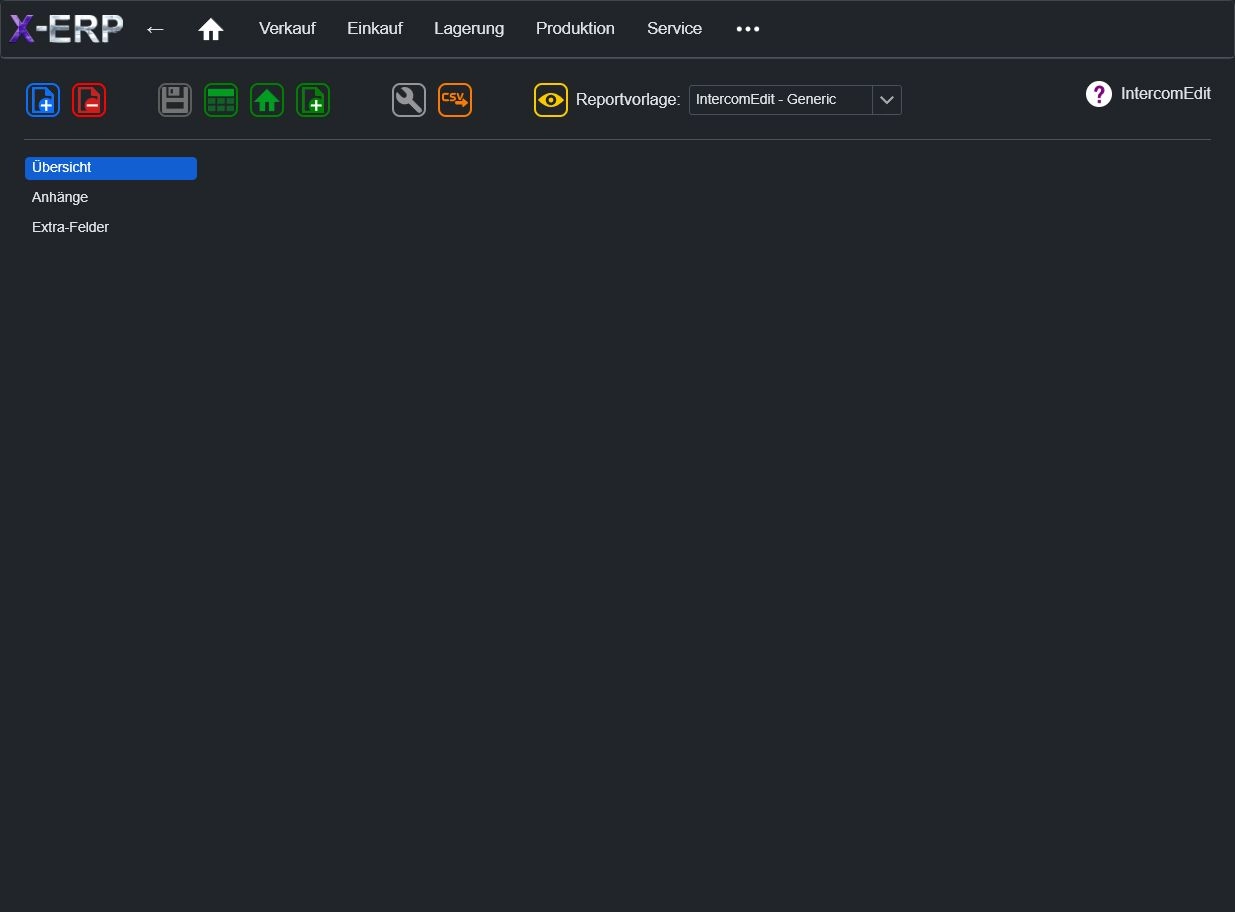The image size is (1235, 912).
Task: Preview report with the yellow eye icon
Action: (x=551, y=100)
